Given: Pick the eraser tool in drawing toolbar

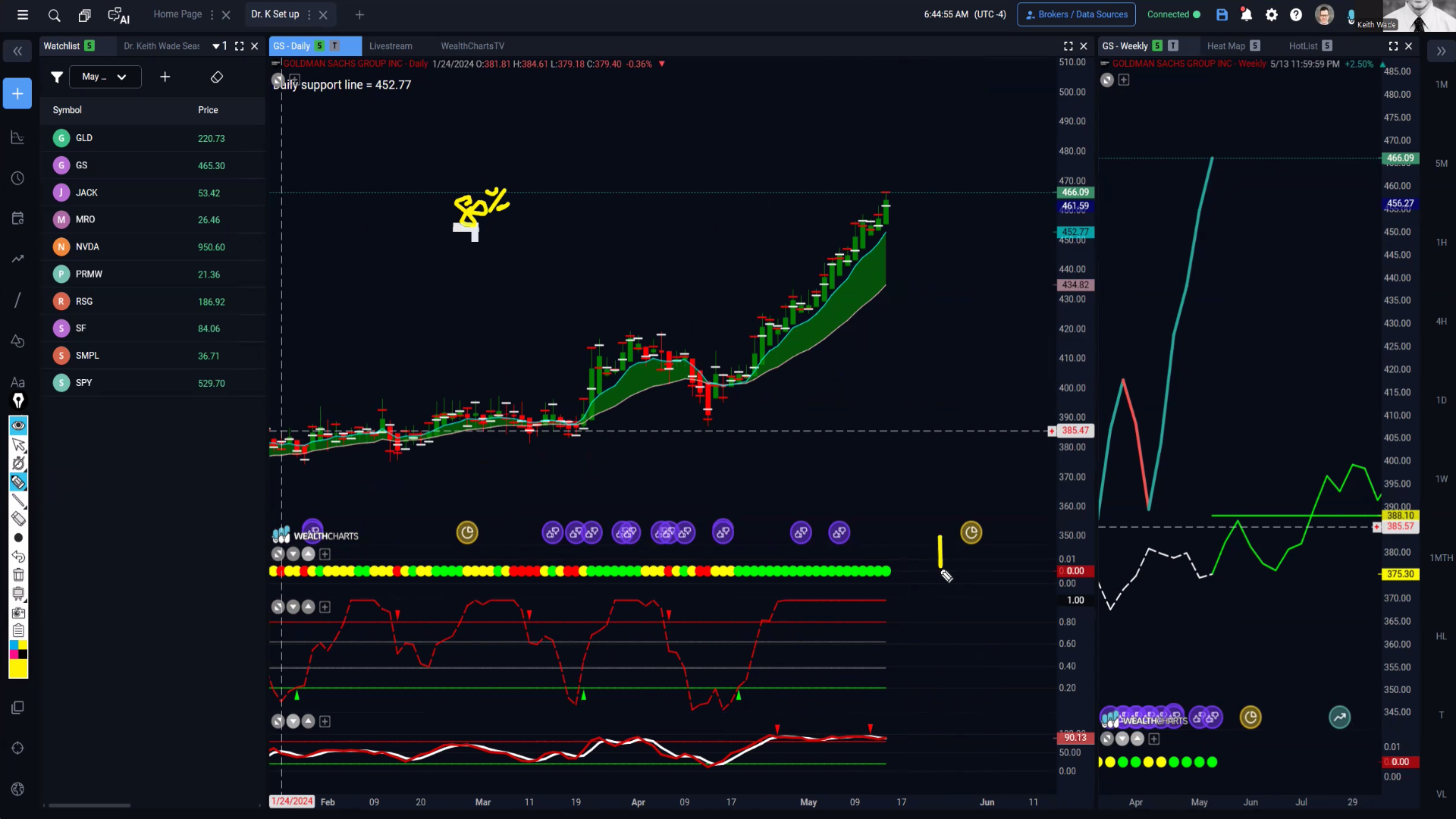Looking at the screenshot, I should click(18, 519).
